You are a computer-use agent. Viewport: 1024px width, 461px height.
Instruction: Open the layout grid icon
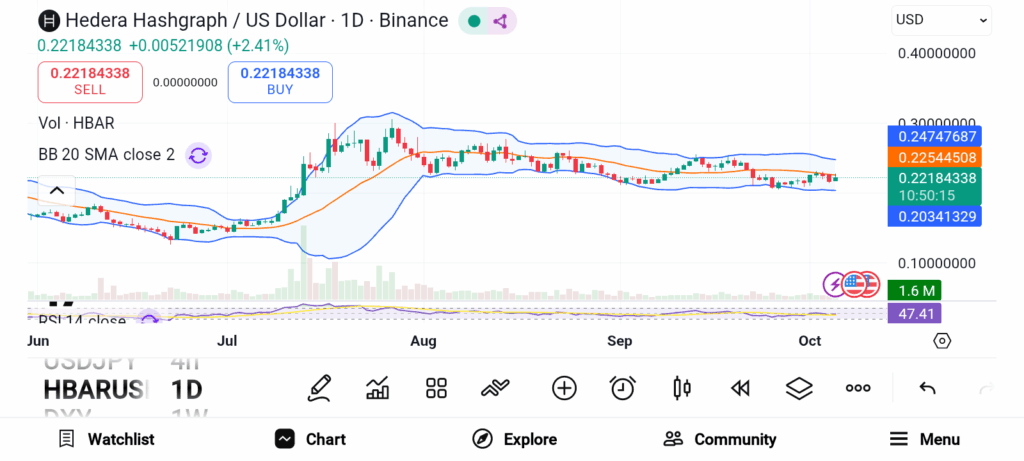[436, 388]
